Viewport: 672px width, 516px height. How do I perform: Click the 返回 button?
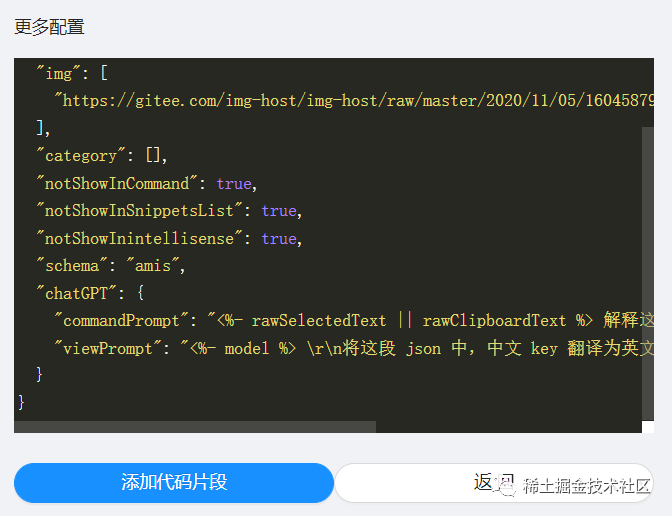[493, 483]
